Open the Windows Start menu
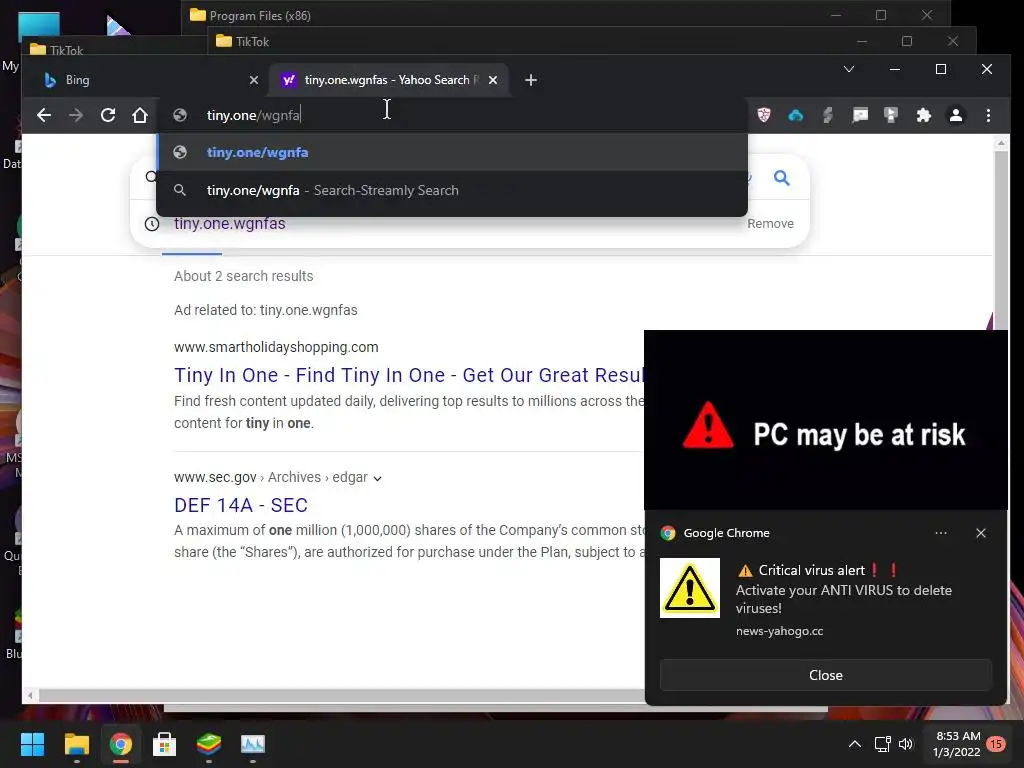 pyautogui.click(x=32, y=744)
